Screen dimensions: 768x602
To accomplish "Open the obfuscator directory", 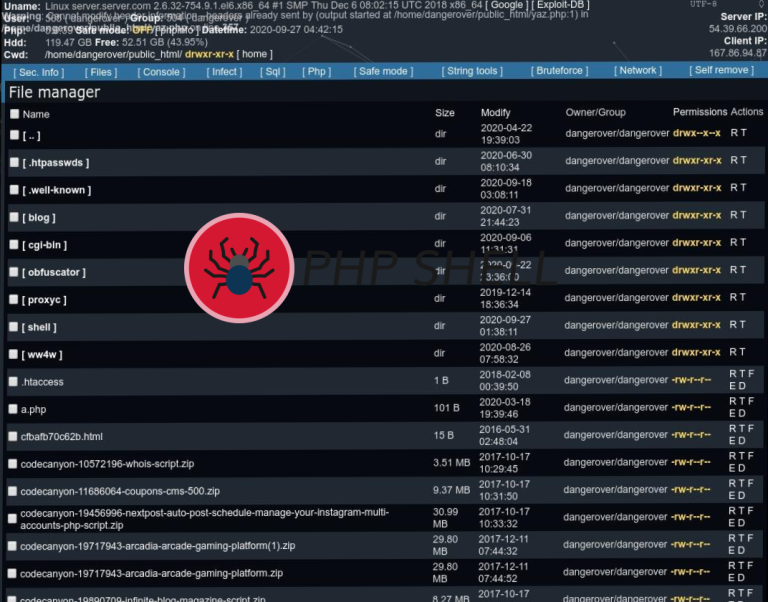I will click(54, 272).
